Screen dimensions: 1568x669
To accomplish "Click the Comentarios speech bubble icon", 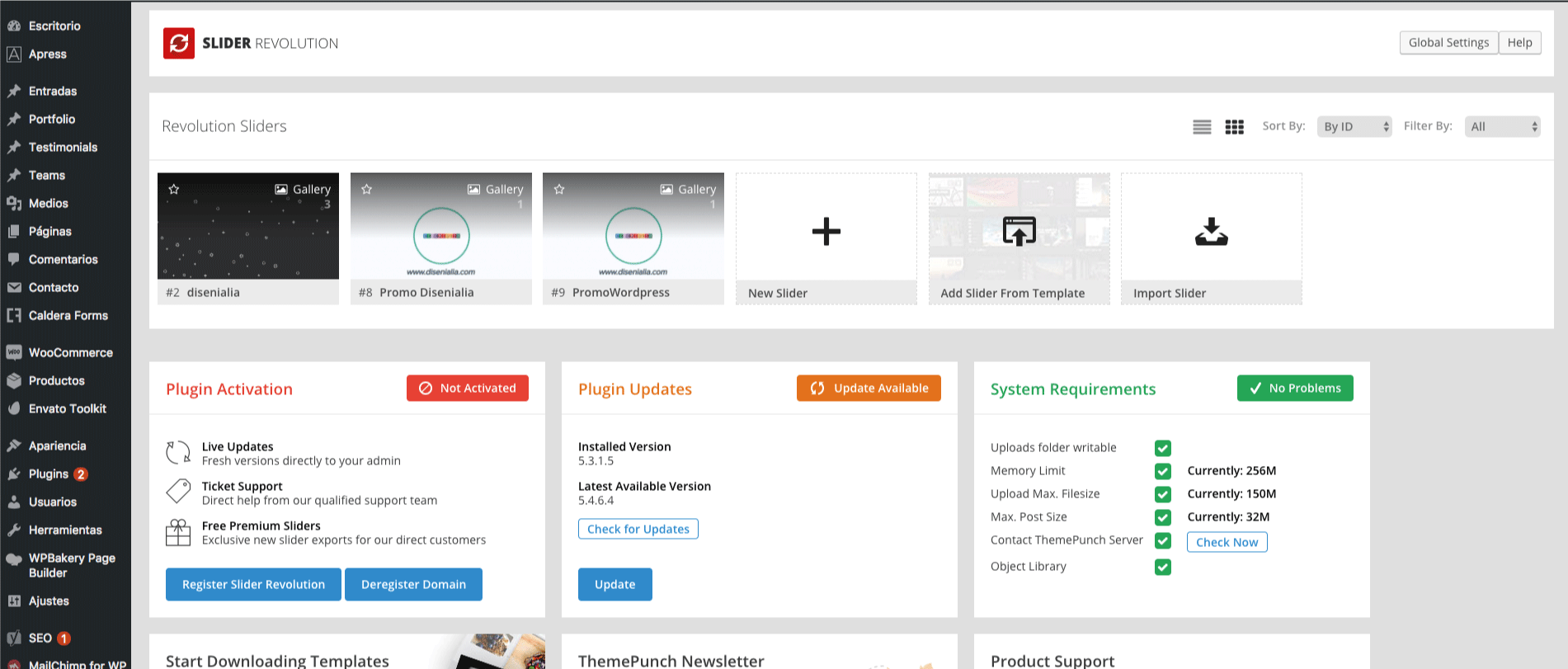I will tap(14, 259).
